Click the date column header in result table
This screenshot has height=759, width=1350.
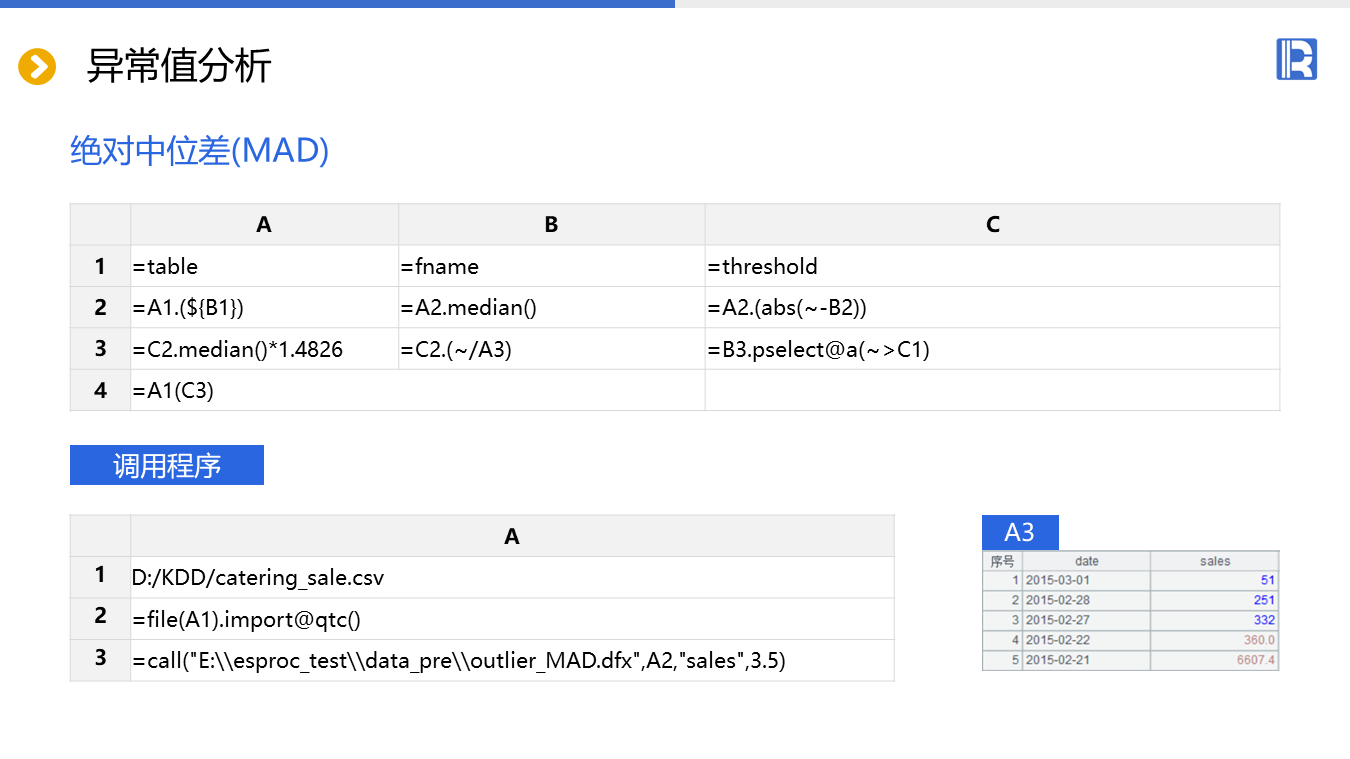(x=1086, y=561)
